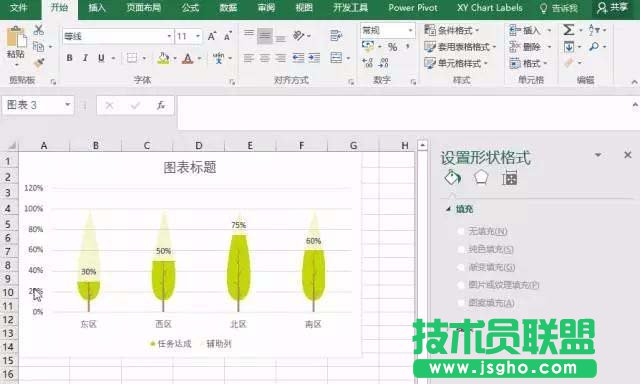Open the 文件 (File) tab

click(x=19, y=8)
